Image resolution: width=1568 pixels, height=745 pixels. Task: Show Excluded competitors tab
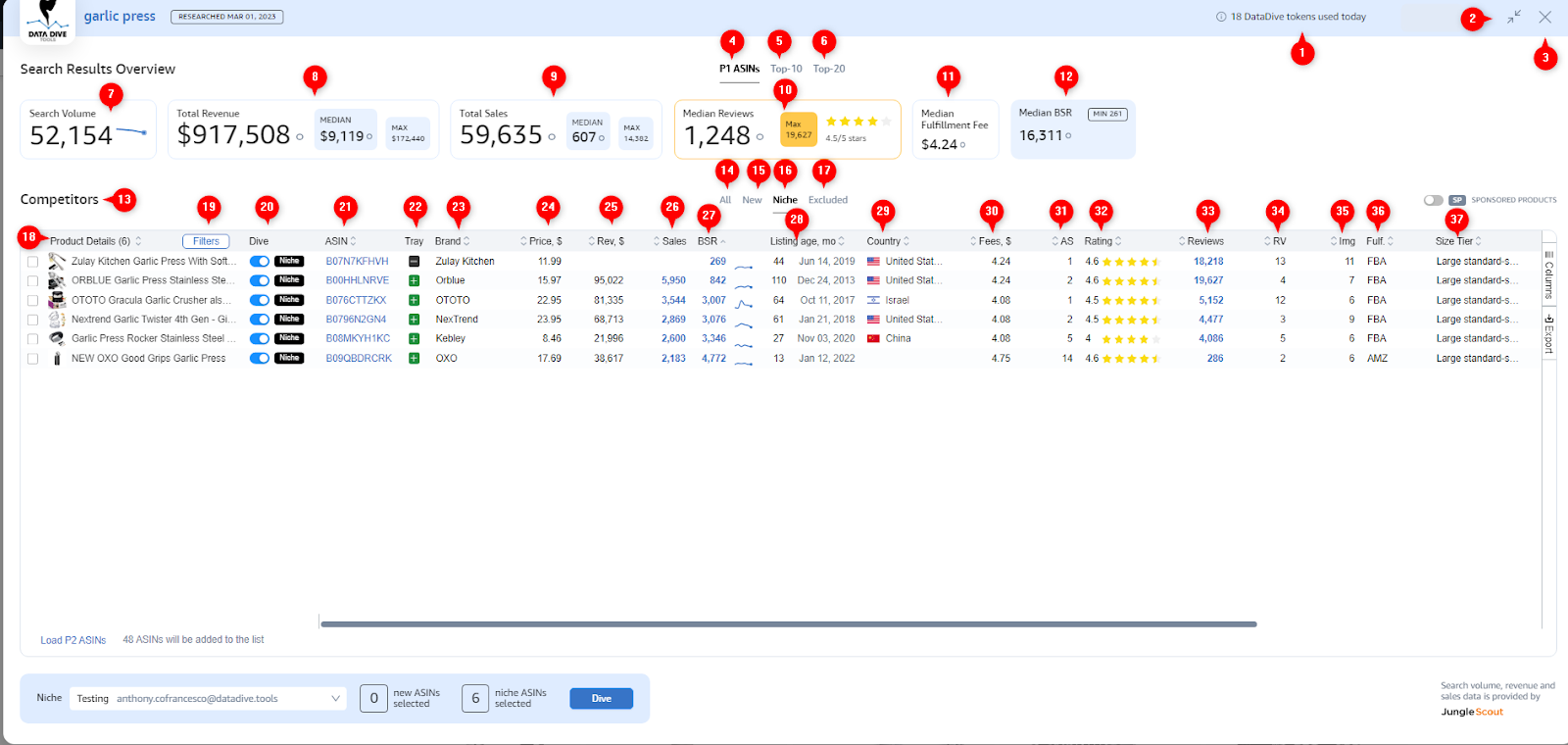pyautogui.click(x=828, y=200)
